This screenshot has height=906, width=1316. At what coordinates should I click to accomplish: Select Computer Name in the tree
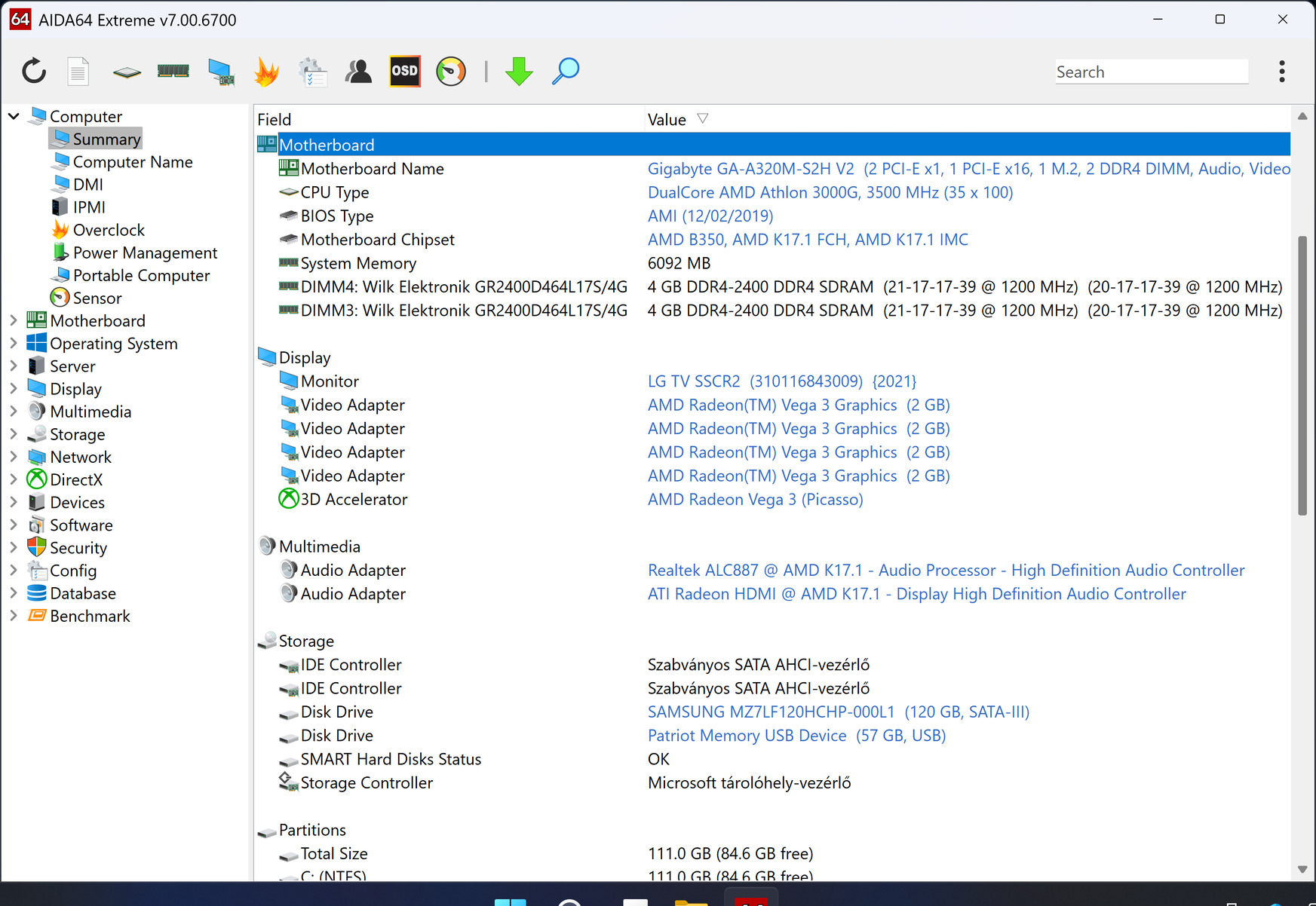[133, 161]
